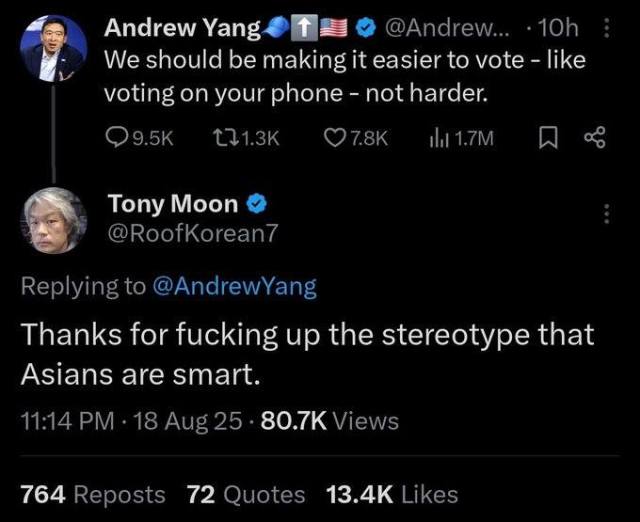The height and width of the screenshot is (522, 640).
Task: Open more options menu on Tony Moon's reply
Action: click(x=603, y=213)
